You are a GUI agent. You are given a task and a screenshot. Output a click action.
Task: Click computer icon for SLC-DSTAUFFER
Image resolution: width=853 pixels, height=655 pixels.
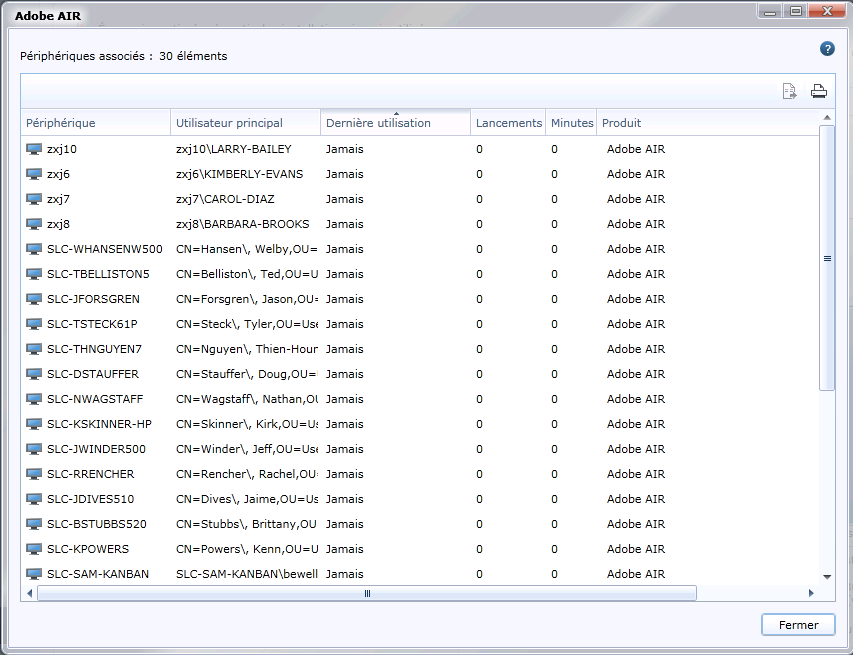click(x=34, y=374)
